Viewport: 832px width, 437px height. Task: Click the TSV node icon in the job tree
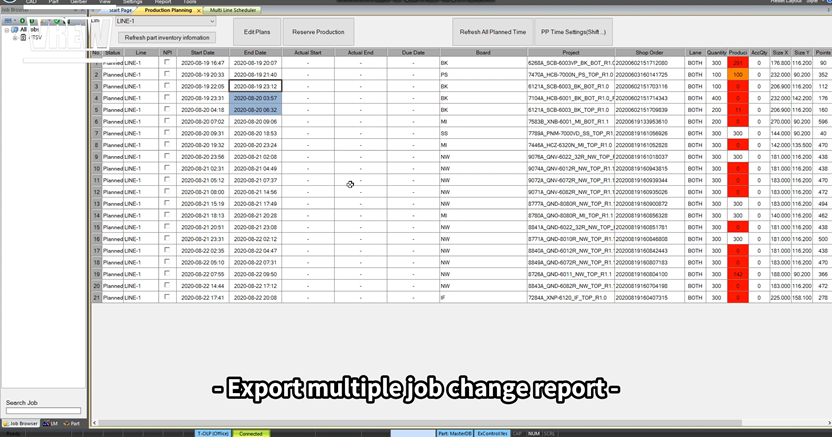pyautogui.click(x=23, y=38)
